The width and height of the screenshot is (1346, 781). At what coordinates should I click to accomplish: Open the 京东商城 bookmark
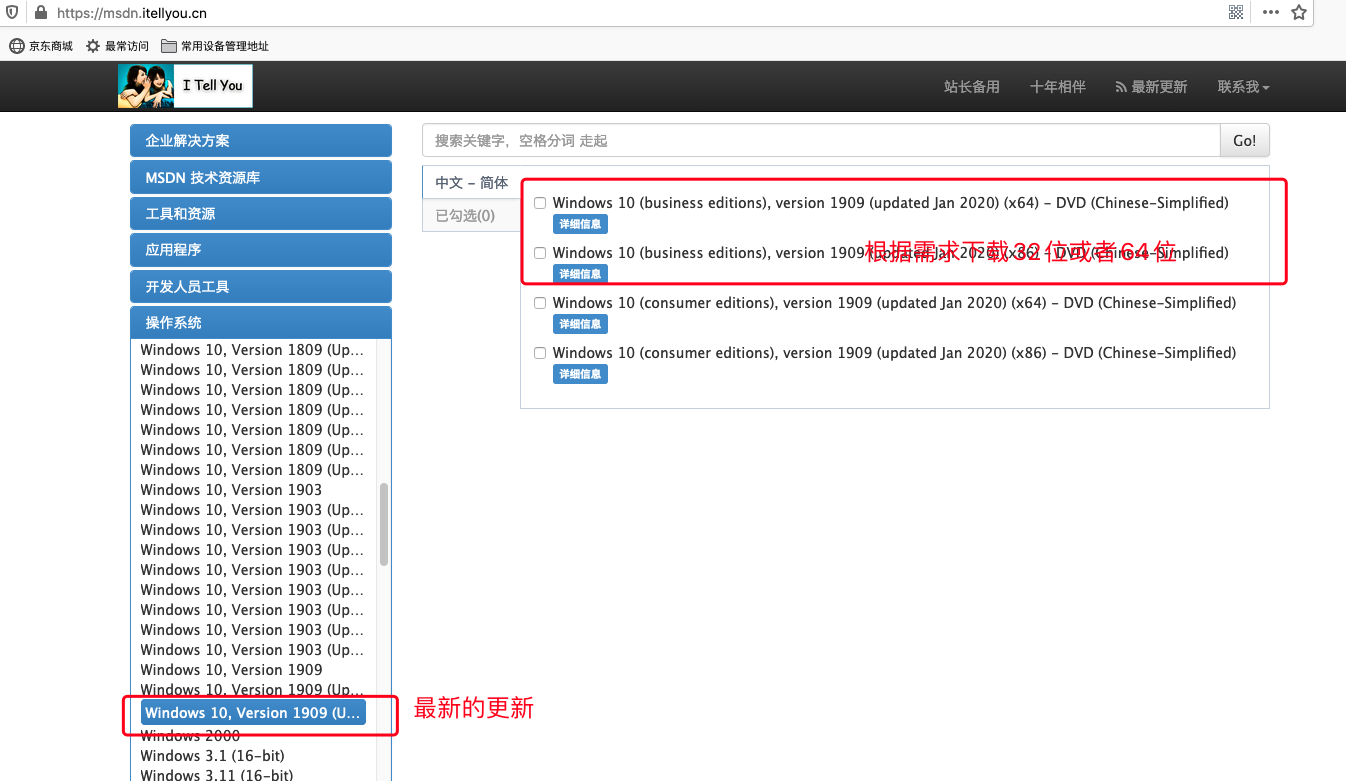tap(41, 46)
